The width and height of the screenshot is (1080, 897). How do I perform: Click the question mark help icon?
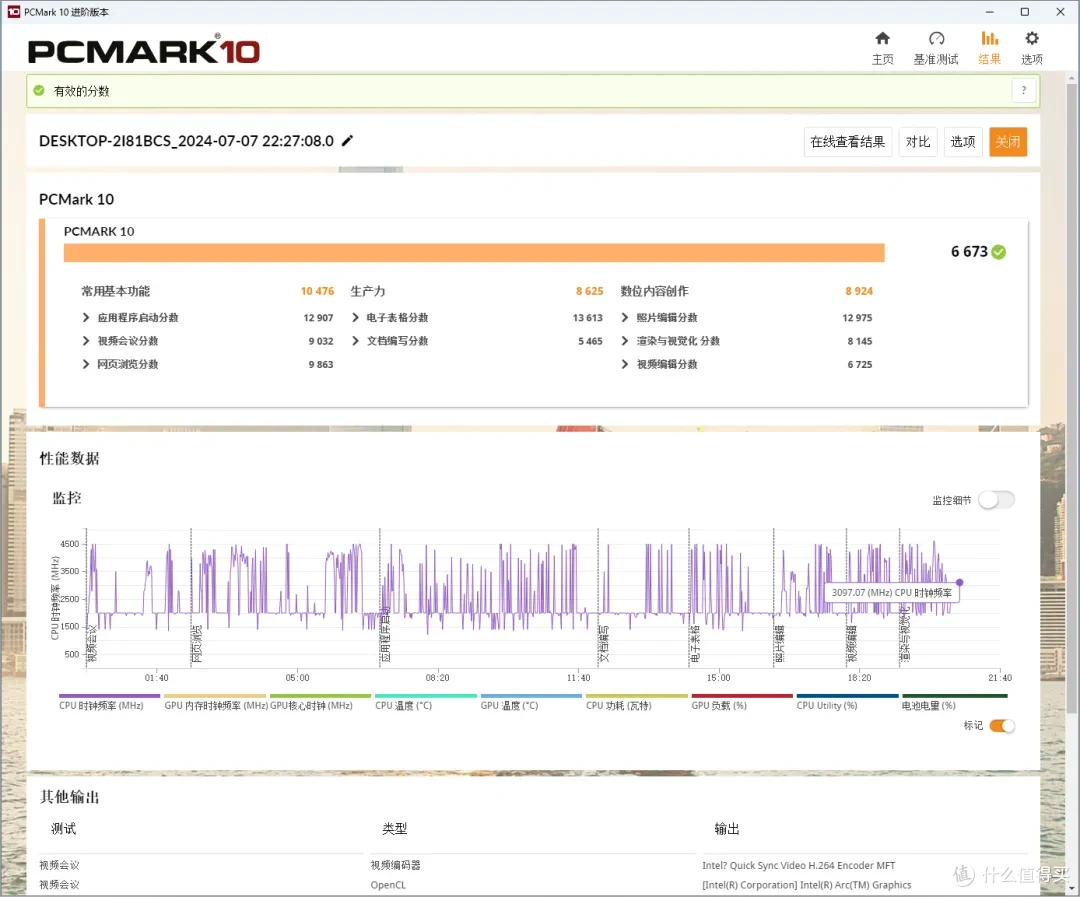[x=1024, y=90]
